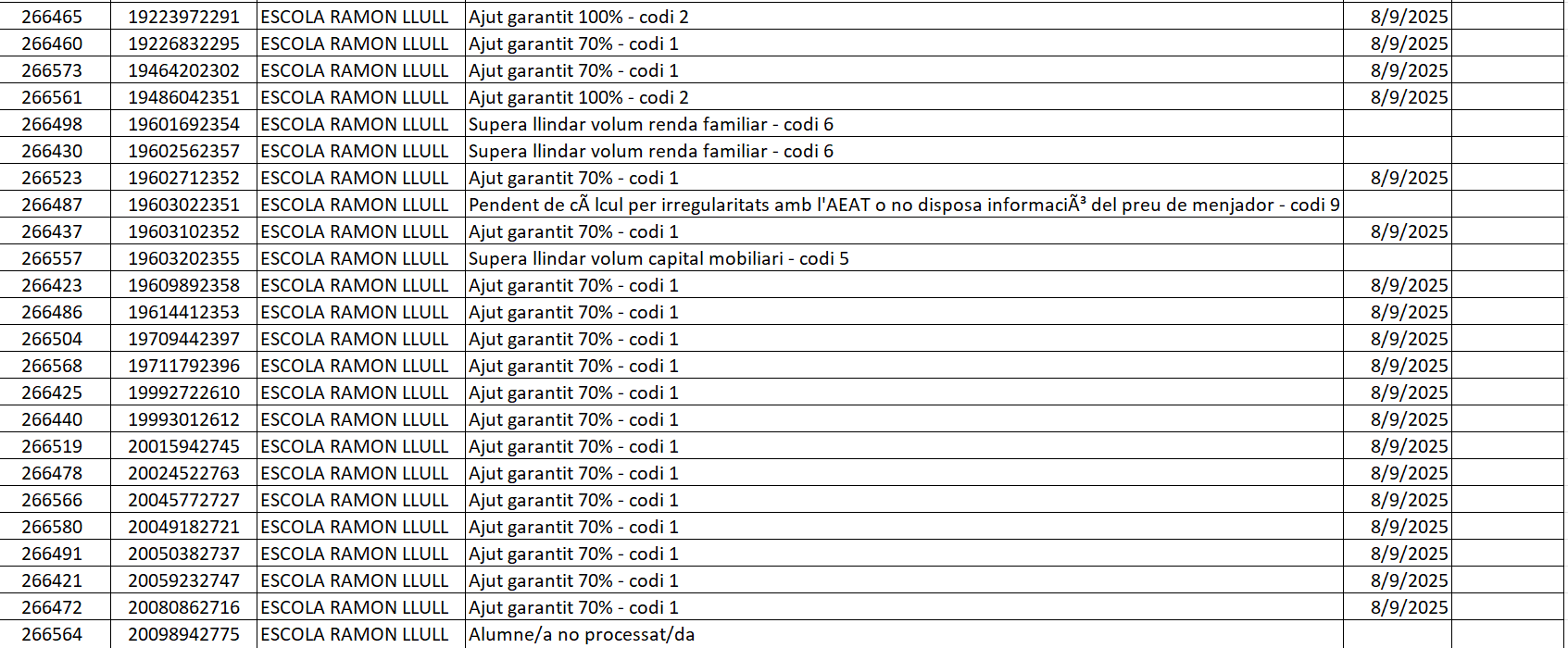Click 'Supera llindar volum capital mobiliari' cell
The width and height of the screenshot is (1568, 648).
(659, 258)
